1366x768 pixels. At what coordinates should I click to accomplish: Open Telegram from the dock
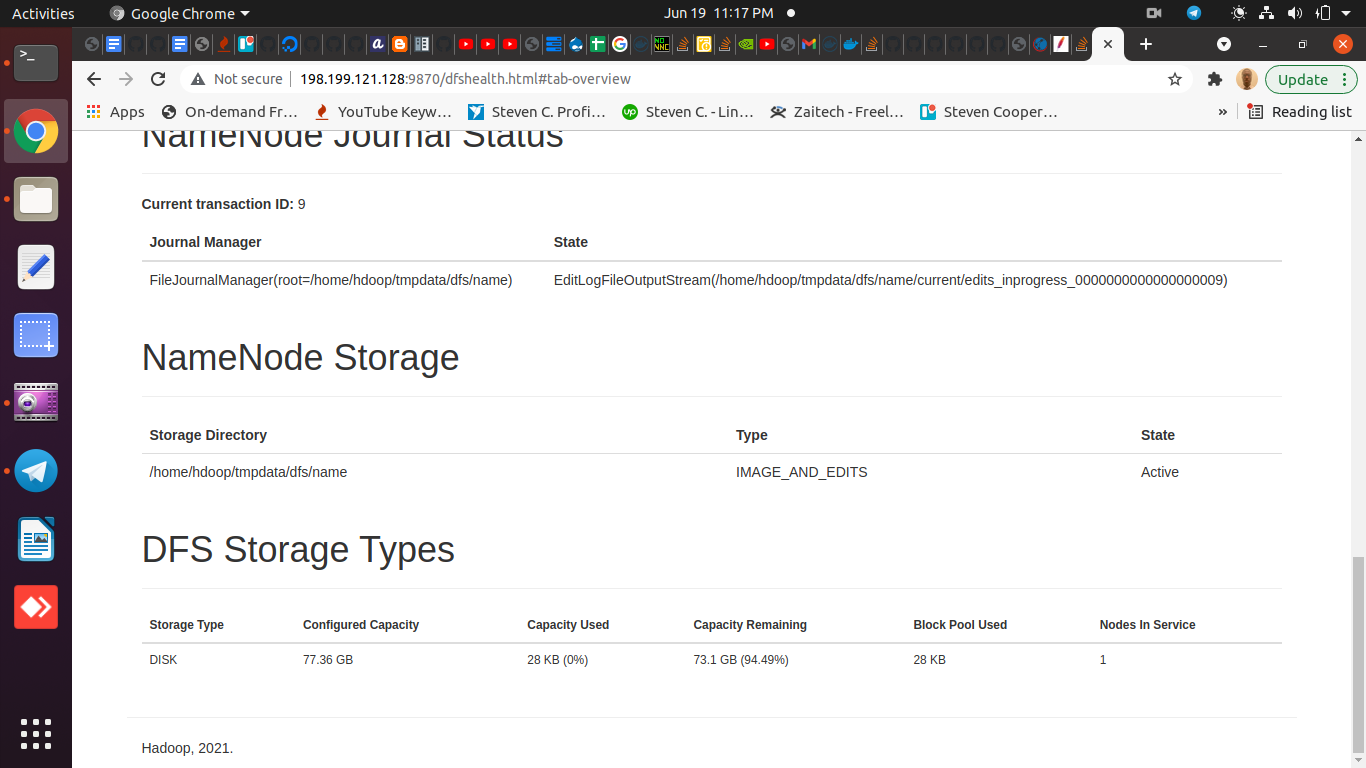(x=36, y=471)
